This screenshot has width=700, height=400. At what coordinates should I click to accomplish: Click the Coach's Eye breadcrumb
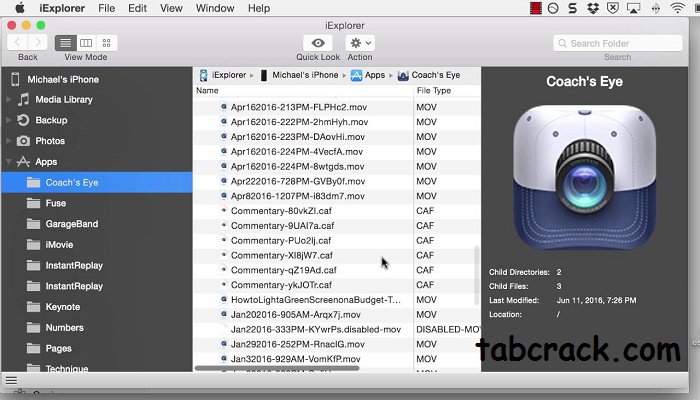[429, 75]
